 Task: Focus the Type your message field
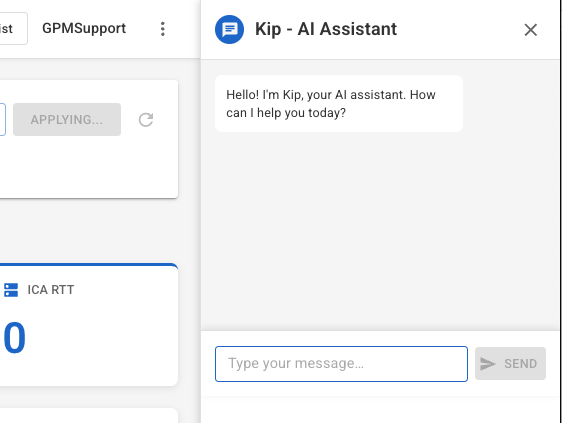(x=341, y=364)
